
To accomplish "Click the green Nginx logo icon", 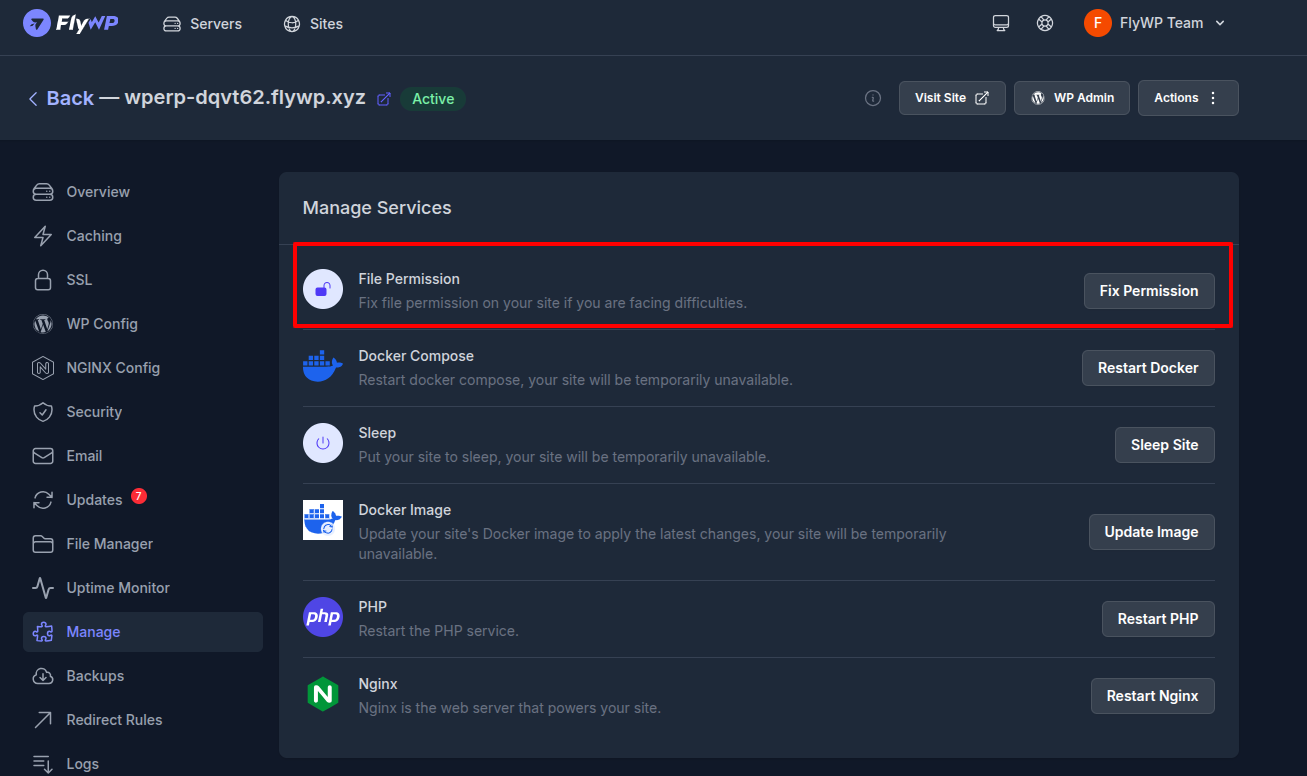I will point(323,694).
